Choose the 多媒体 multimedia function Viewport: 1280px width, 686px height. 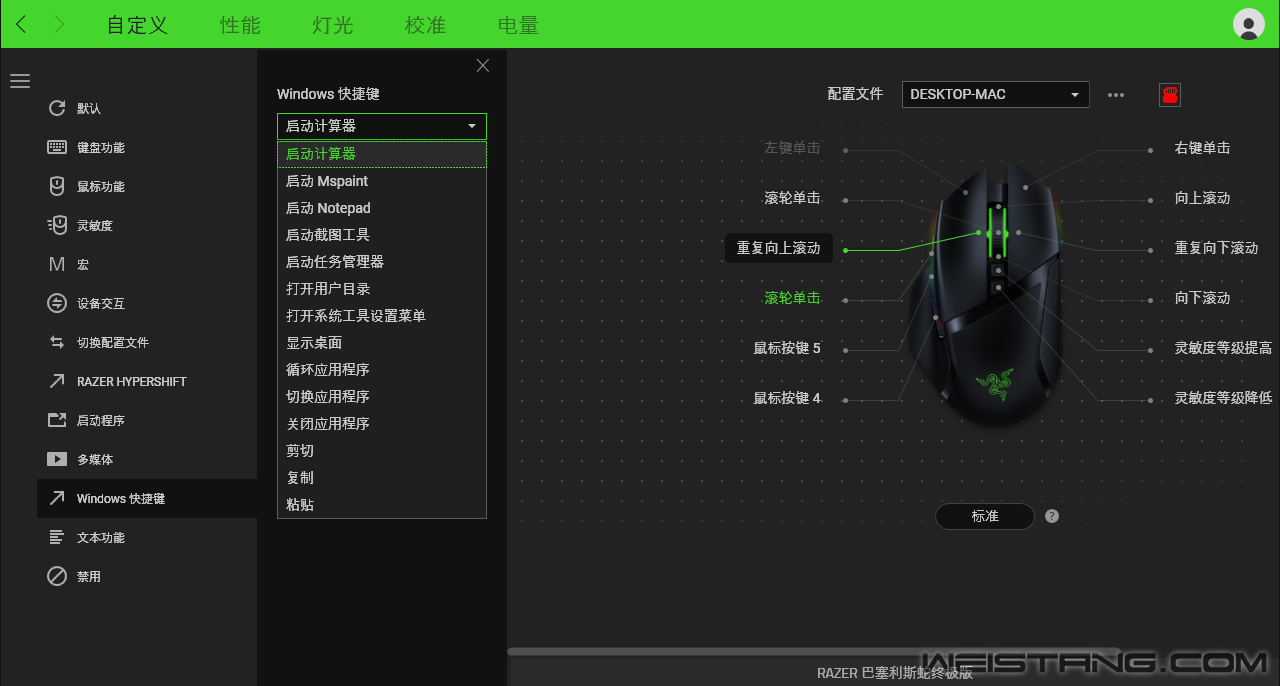pyautogui.click(x=94, y=460)
